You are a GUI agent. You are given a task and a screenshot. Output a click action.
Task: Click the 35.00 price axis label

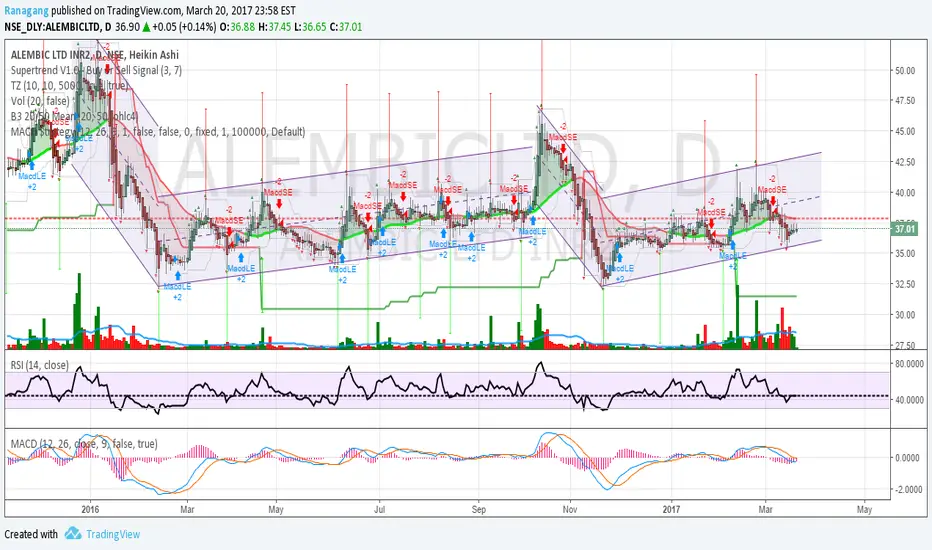click(905, 253)
